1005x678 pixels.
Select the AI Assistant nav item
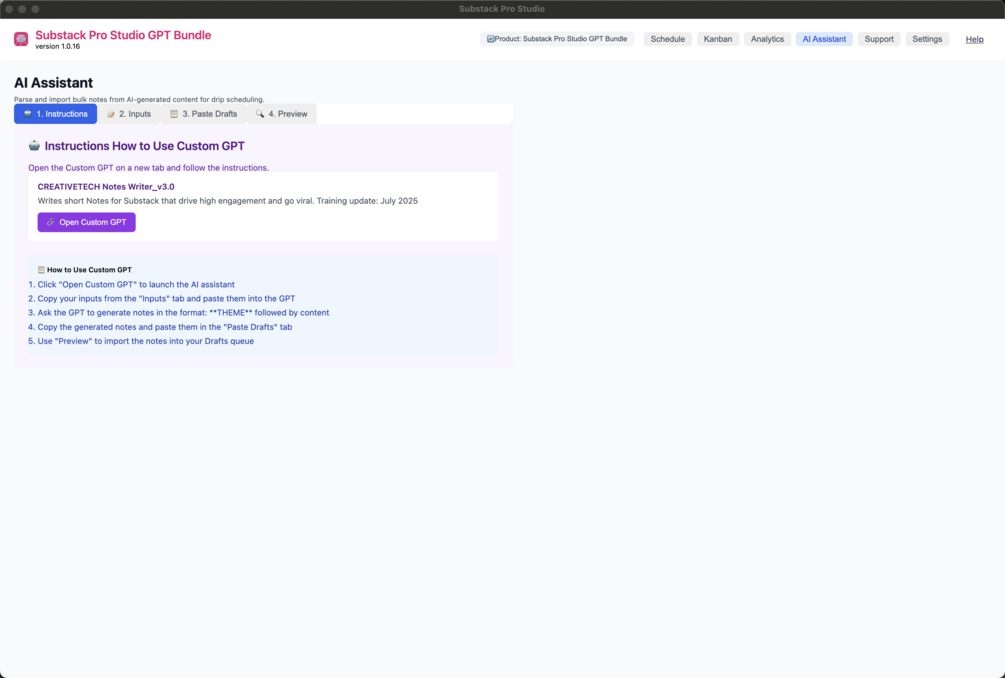(x=824, y=39)
